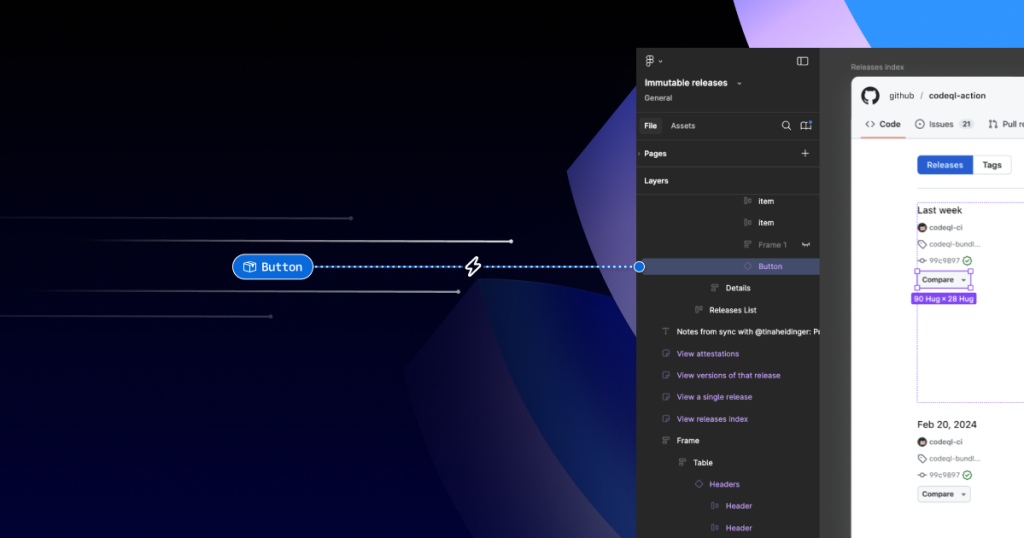The width and height of the screenshot is (1024, 538).
Task: Click the search icon in the file panel
Action: (x=786, y=126)
